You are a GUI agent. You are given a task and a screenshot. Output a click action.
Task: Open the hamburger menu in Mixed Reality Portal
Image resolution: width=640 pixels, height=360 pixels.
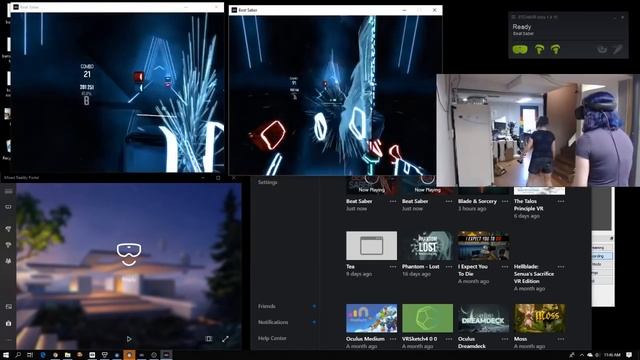point(8,191)
